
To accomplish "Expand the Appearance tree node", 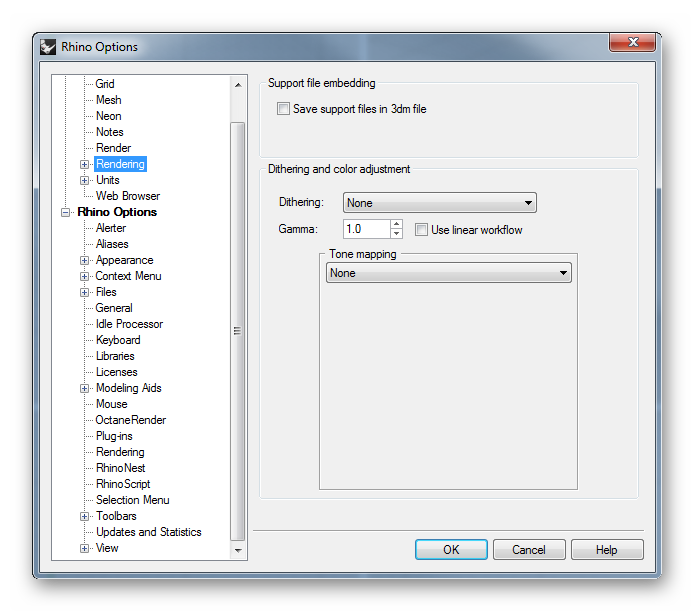I will pos(84,261).
